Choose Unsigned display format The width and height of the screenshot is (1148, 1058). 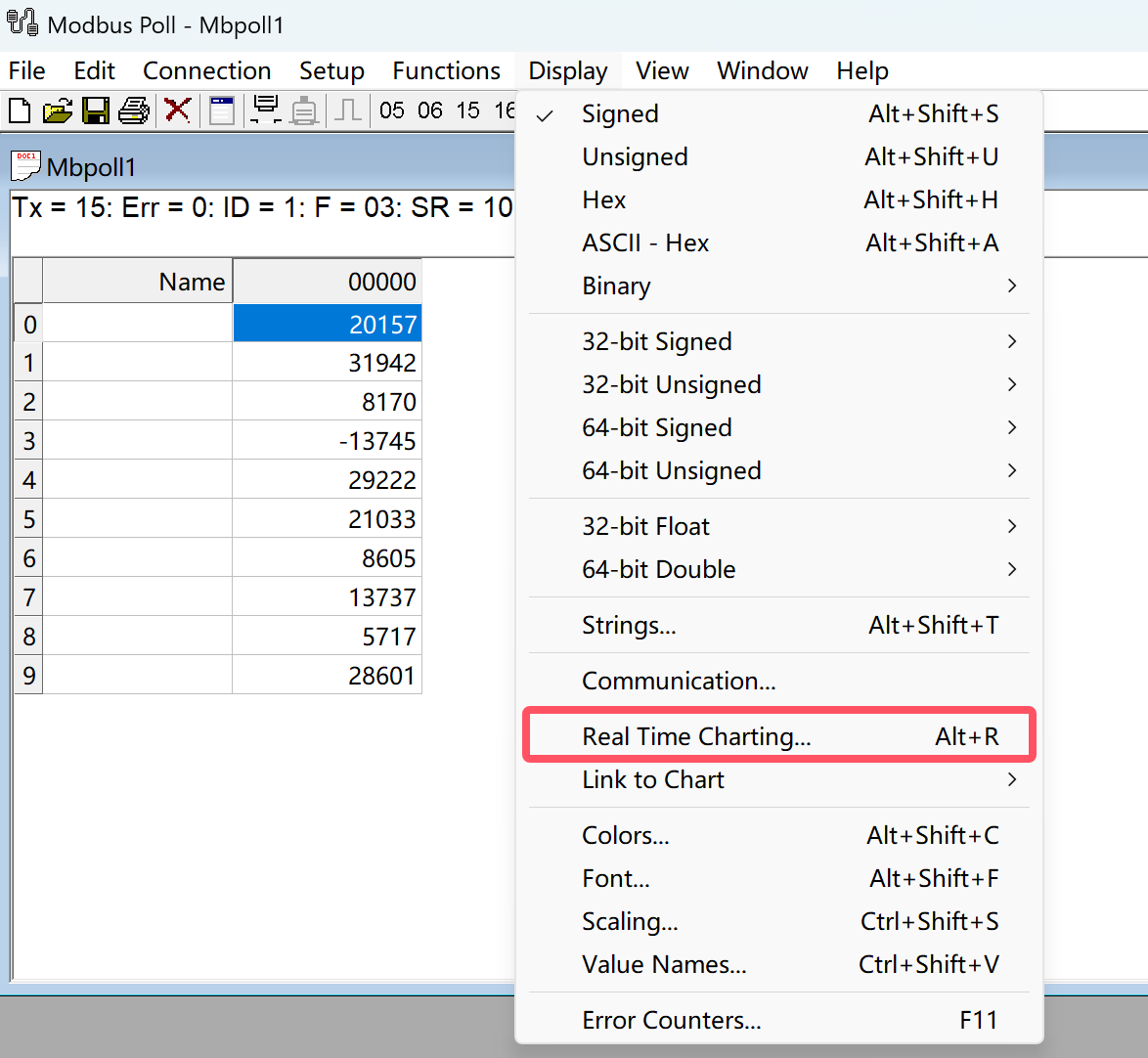[779, 156]
